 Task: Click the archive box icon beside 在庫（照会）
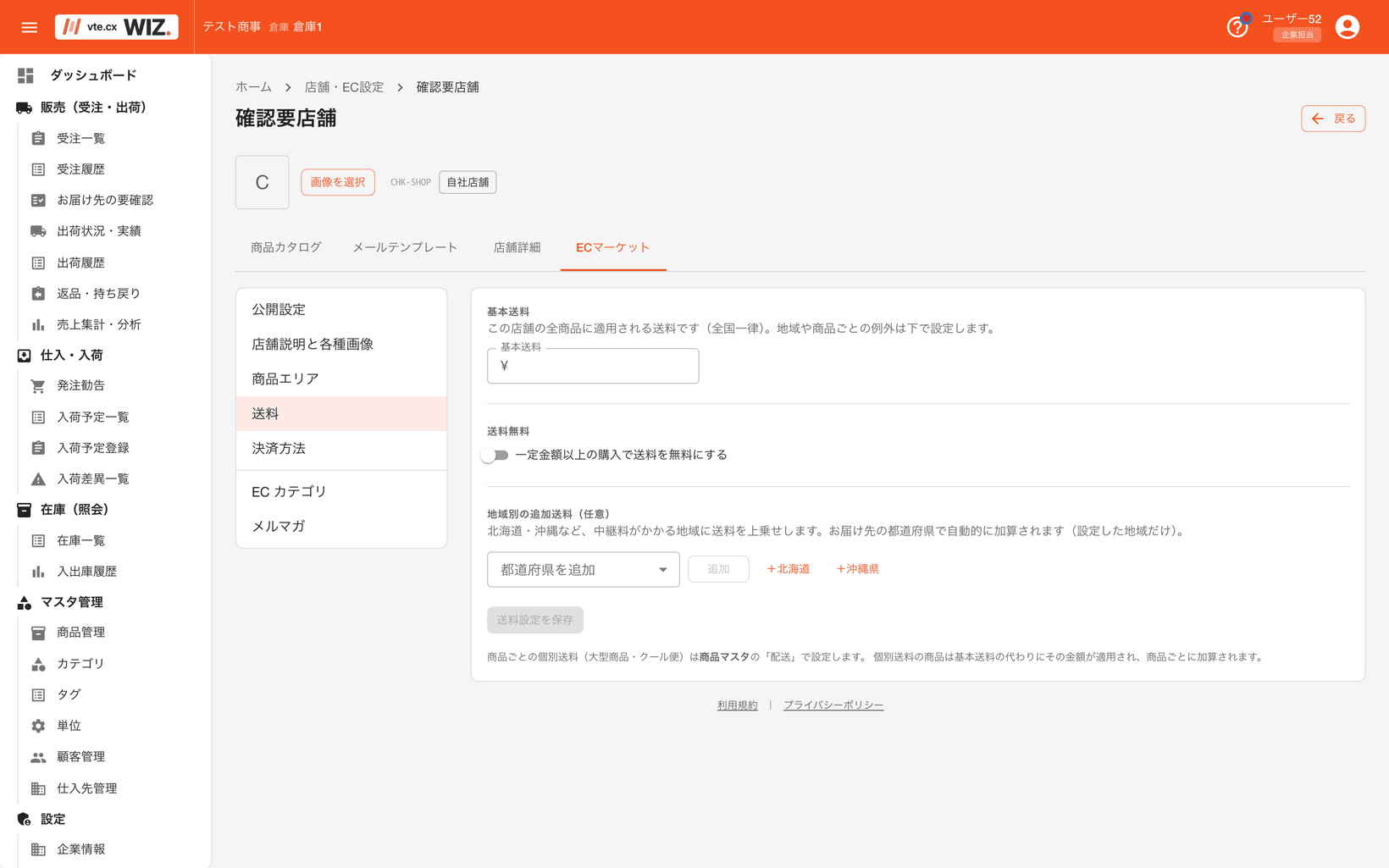coord(25,510)
